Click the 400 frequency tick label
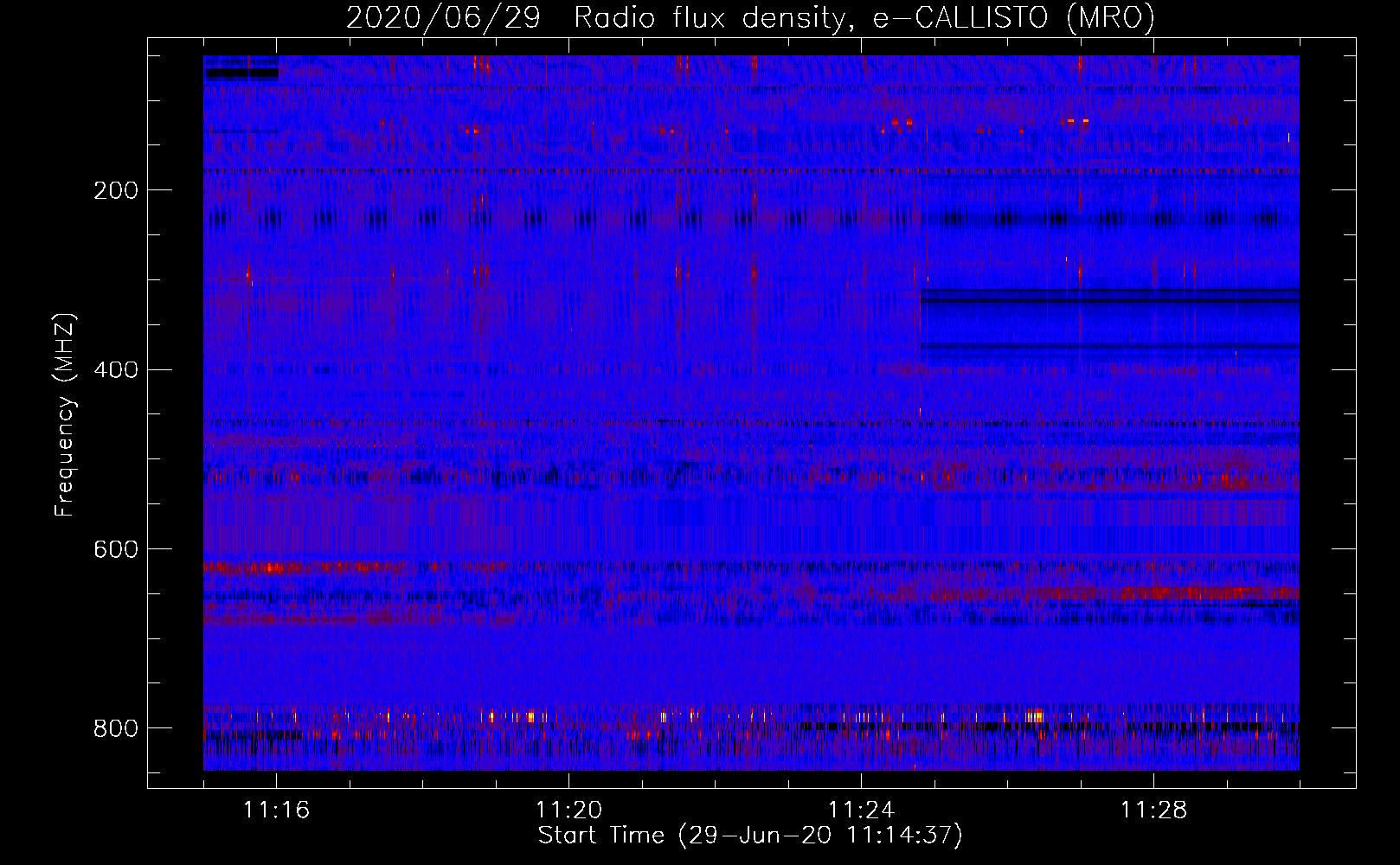This screenshot has height=865, width=1400. tap(115, 371)
